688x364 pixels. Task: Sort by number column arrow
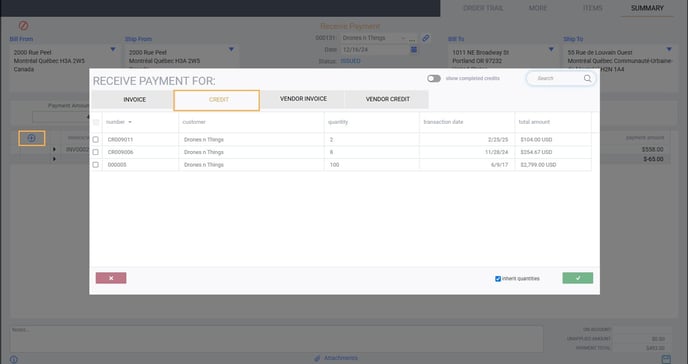[130, 122]
